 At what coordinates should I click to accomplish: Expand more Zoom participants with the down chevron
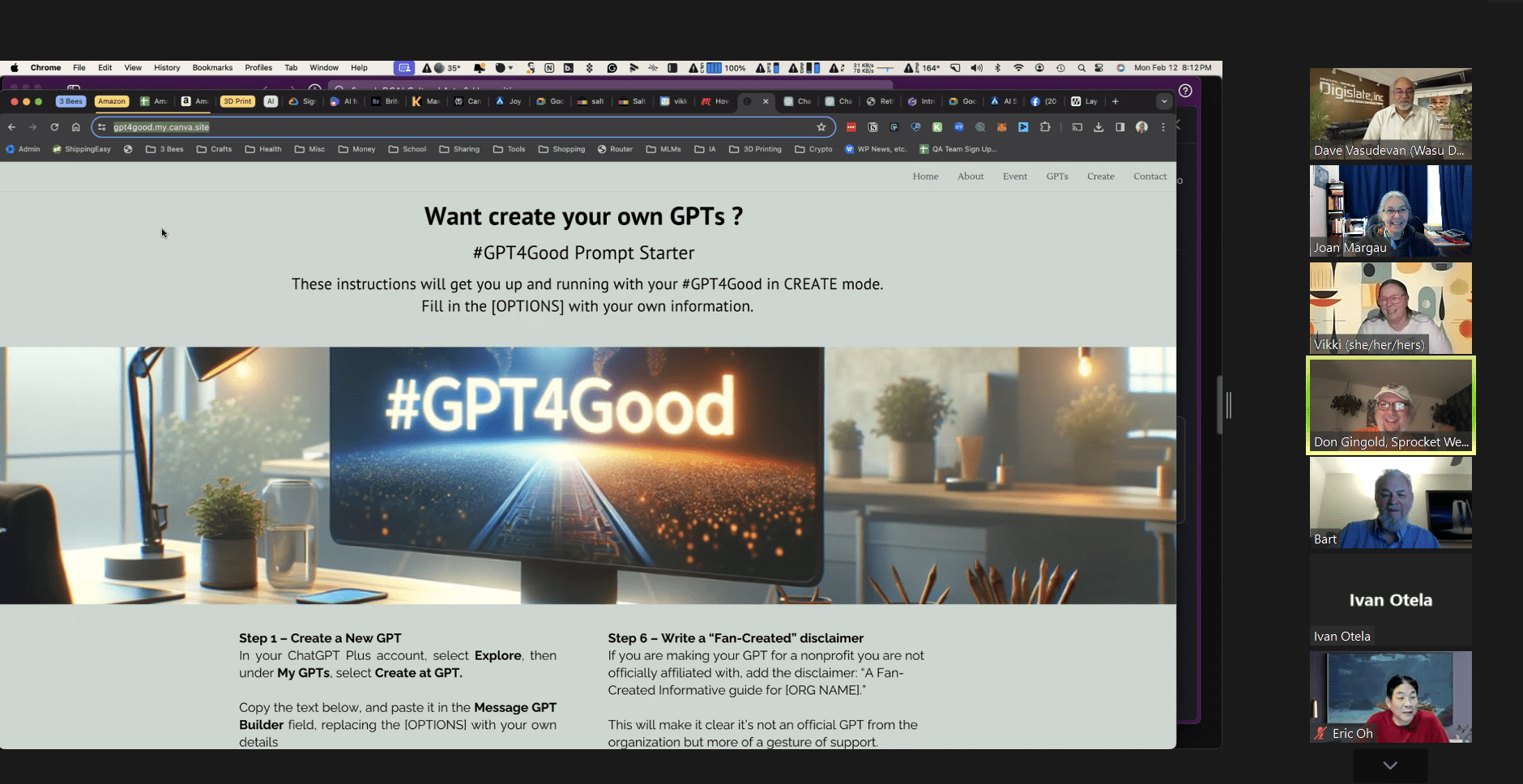1390,765
